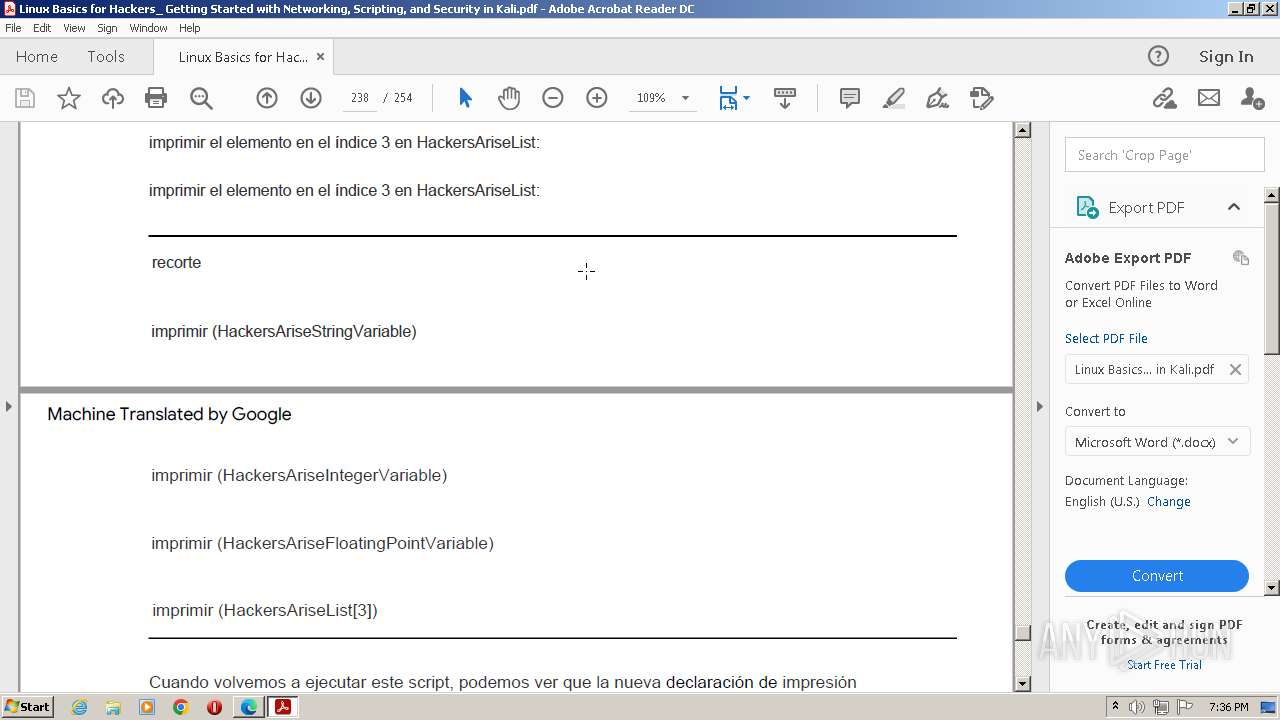Open zoom level 109% dropdown
The image size is (1280, 720).
tap(685, 98)
